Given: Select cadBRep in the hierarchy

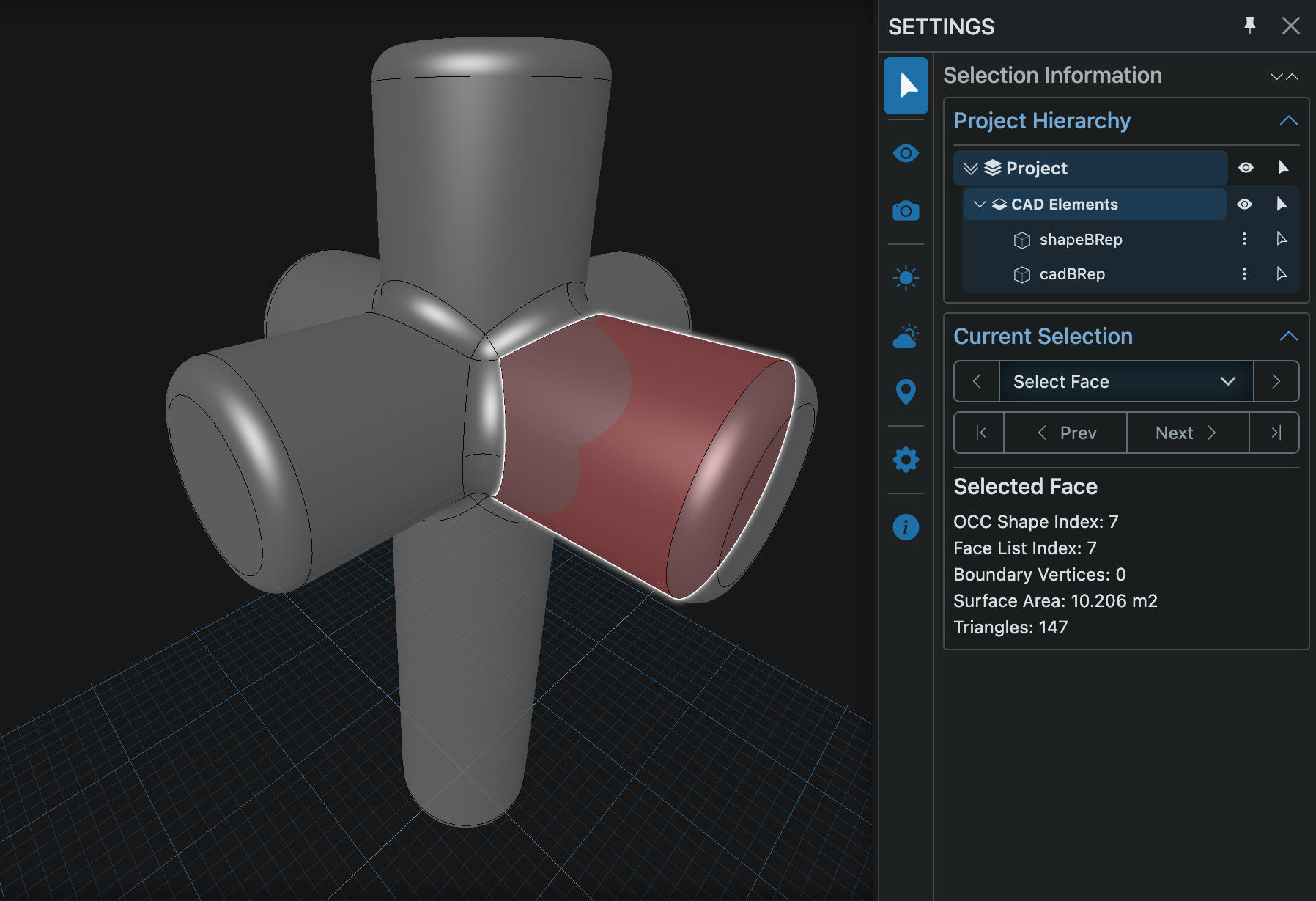Looking at the screenshot, I should pos(1072,274).
